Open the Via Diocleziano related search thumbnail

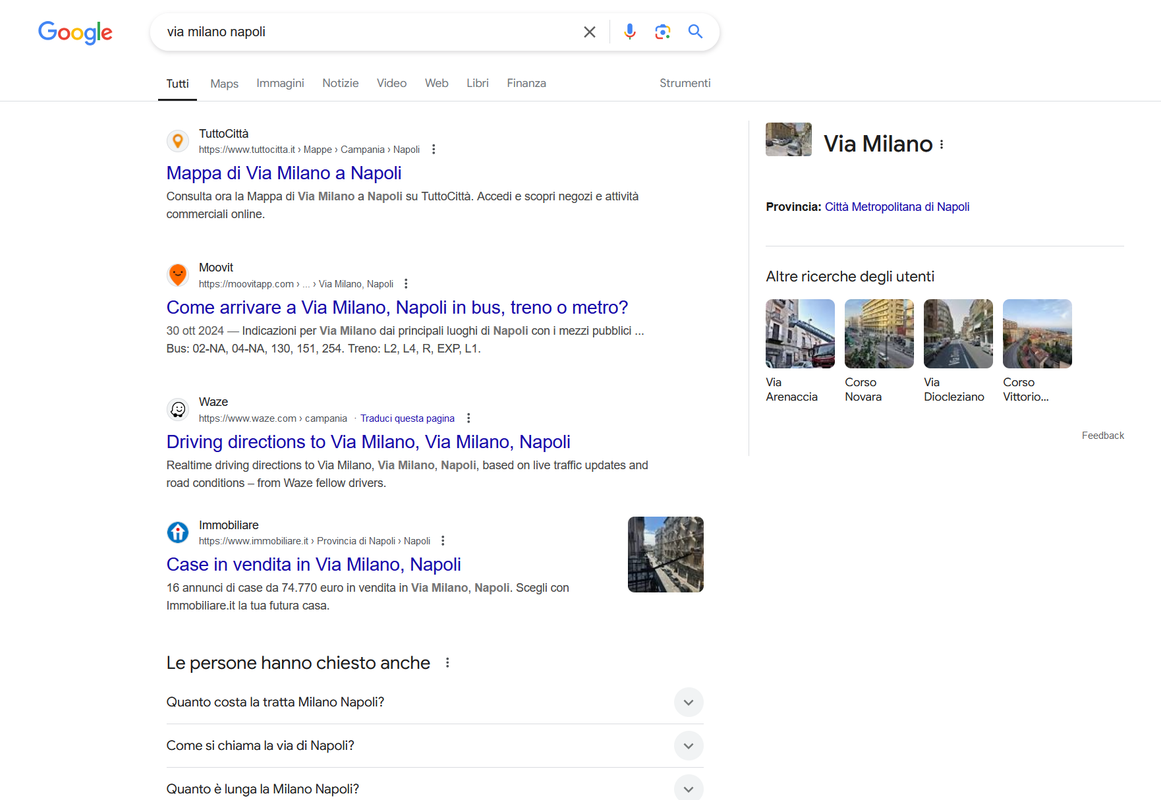pos(958,333)
